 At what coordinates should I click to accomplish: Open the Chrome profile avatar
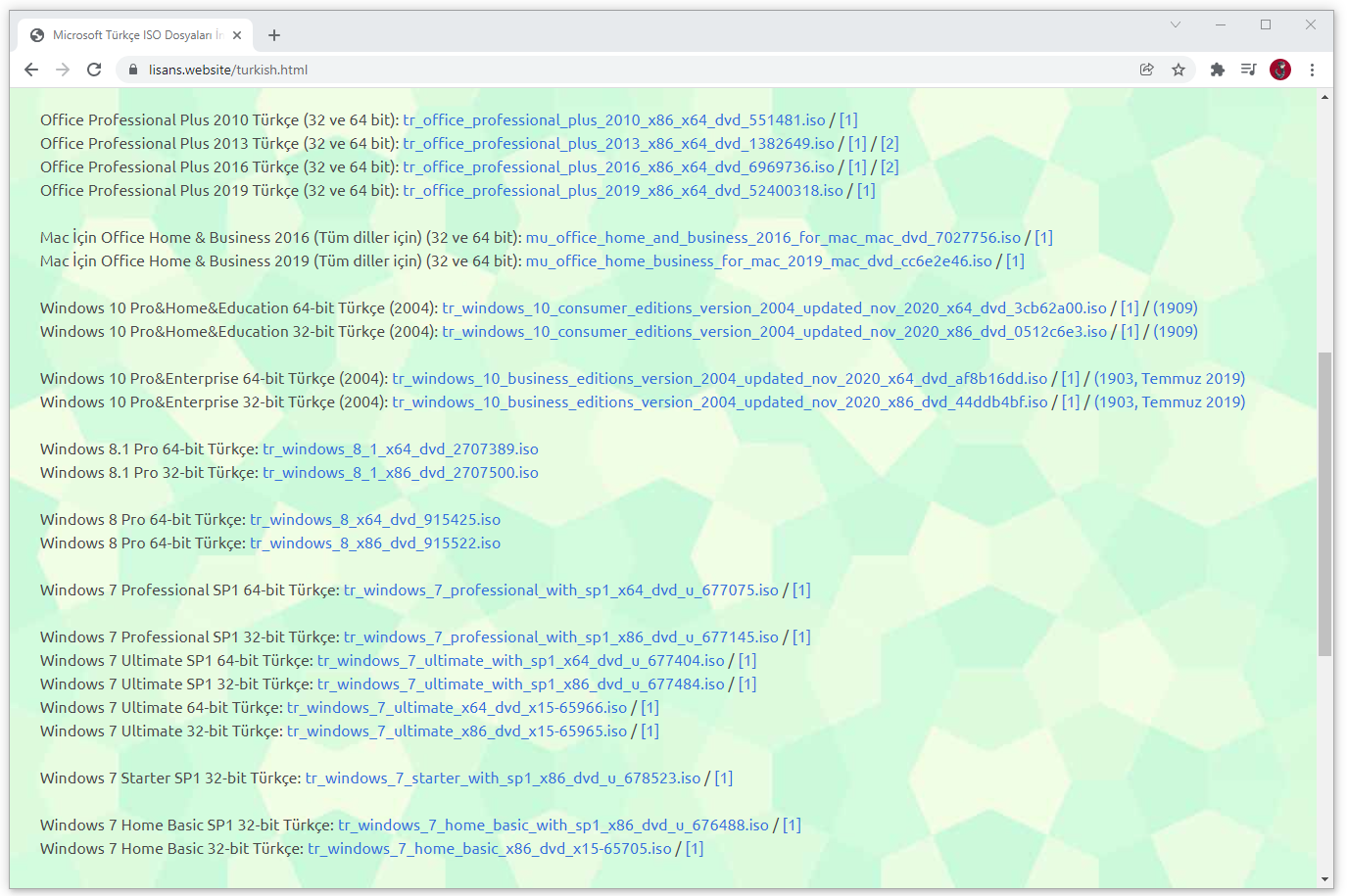(1280, 70)
